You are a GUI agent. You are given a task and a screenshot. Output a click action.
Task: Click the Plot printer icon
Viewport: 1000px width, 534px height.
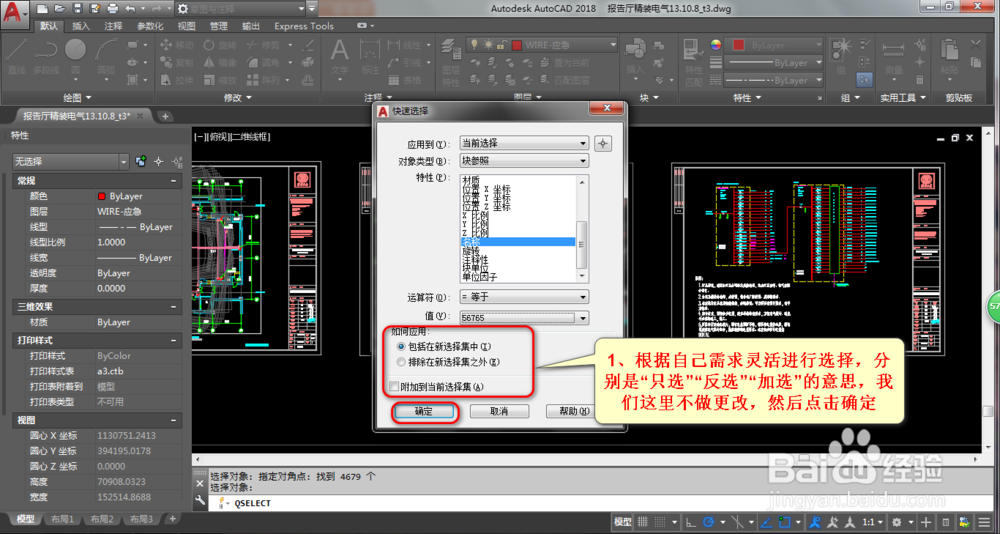[x=113, y=9]
